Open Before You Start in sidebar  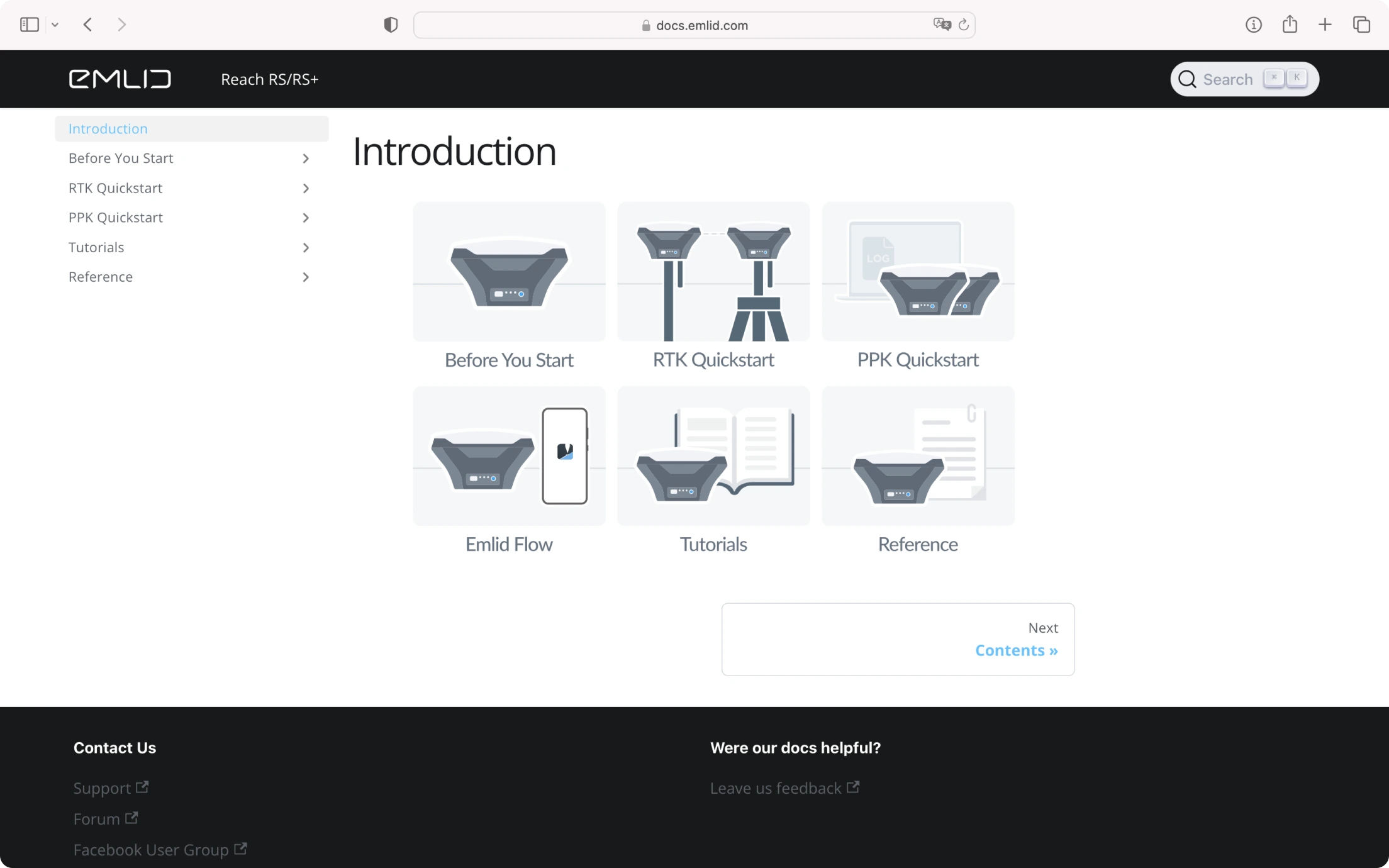pos(121,158)
